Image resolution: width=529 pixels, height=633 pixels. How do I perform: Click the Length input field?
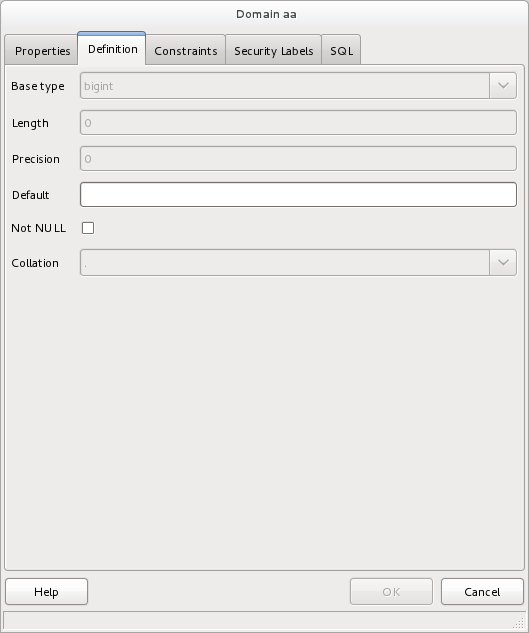298,123
